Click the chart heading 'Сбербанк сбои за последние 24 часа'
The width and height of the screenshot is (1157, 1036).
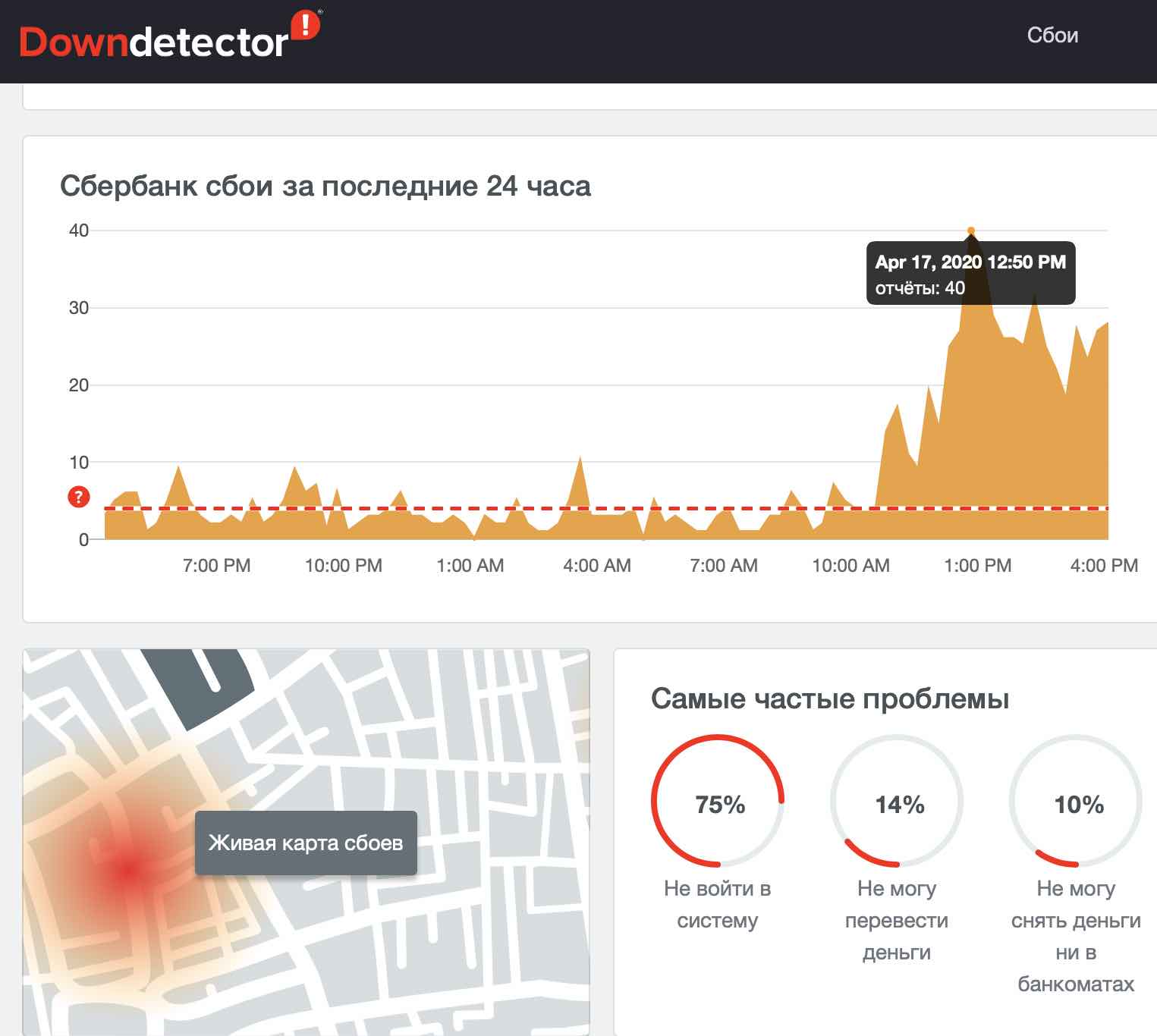325,186
